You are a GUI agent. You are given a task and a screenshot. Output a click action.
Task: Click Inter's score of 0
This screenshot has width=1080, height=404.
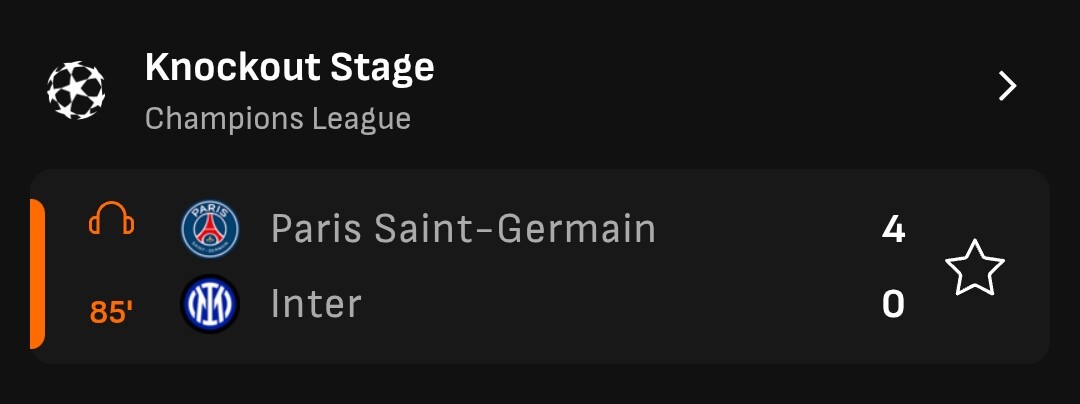893,304
